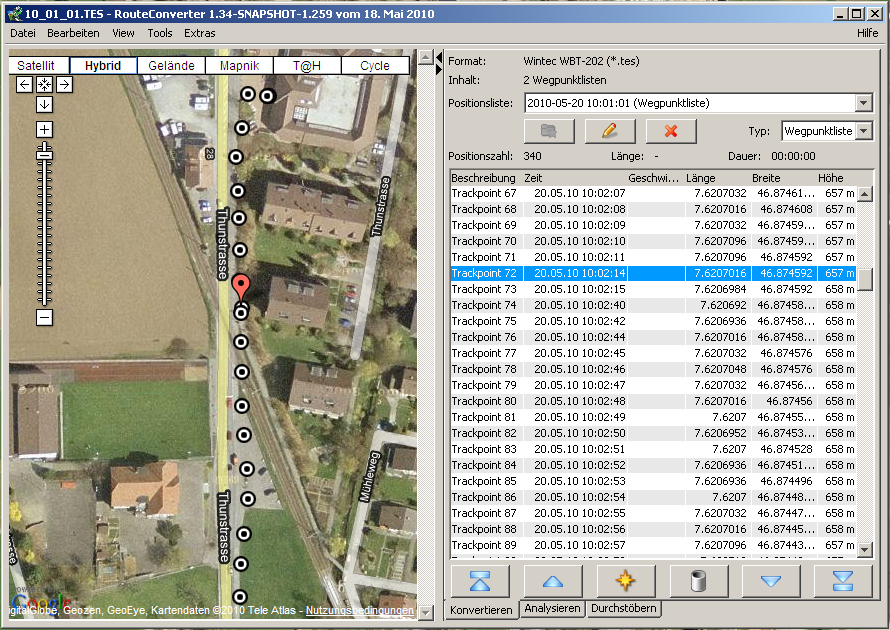This screenshot has height=630, width=890.
Task: Click the move-to-top positions button
Action: pos(481,581)
